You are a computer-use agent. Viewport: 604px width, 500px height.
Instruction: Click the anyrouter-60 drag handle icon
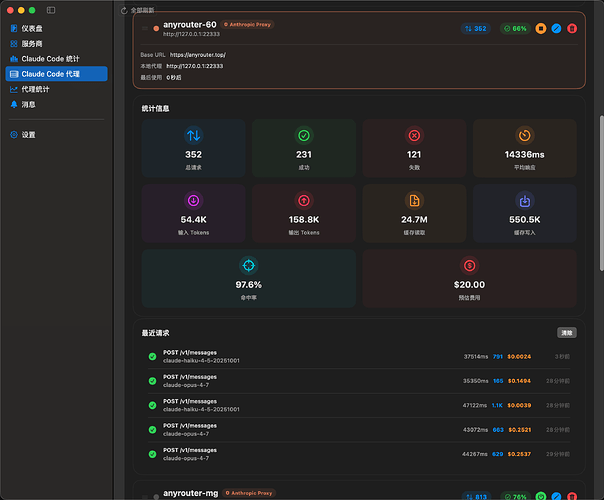click(145, 29)
